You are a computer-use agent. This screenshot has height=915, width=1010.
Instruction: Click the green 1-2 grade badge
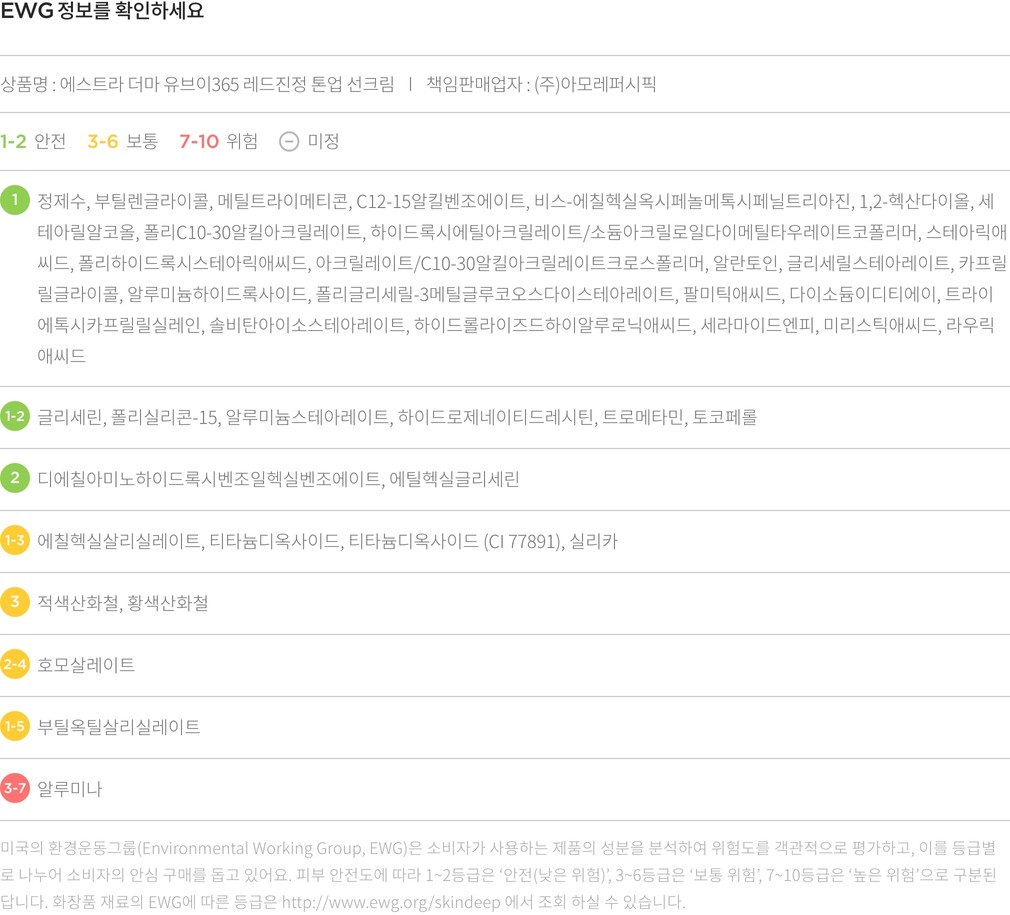pyautogui.click(x=15, y=416)
